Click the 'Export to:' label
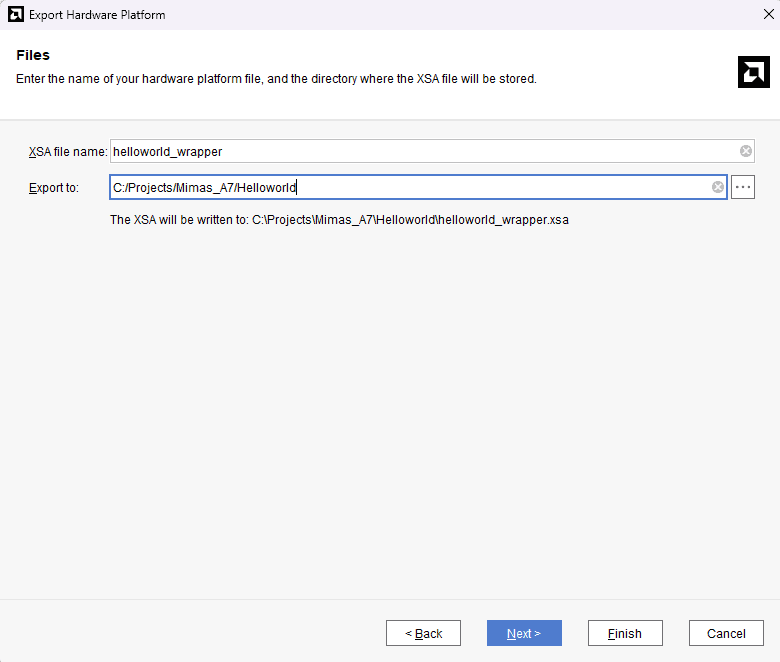Screen dimensions: 780x662 (x=54, y=188)
